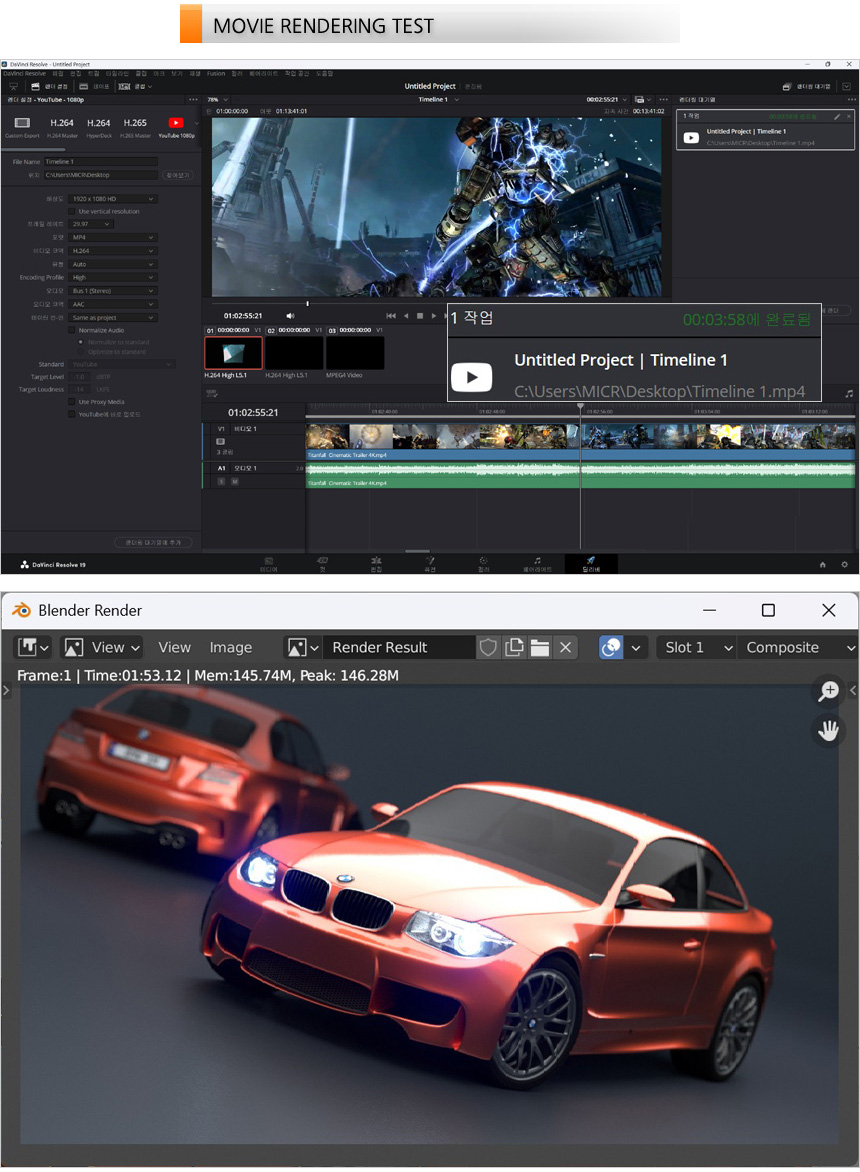Check the Use Proxy Media option
860x1172 pixels.
pyautogui.click(x=72, y=401)
